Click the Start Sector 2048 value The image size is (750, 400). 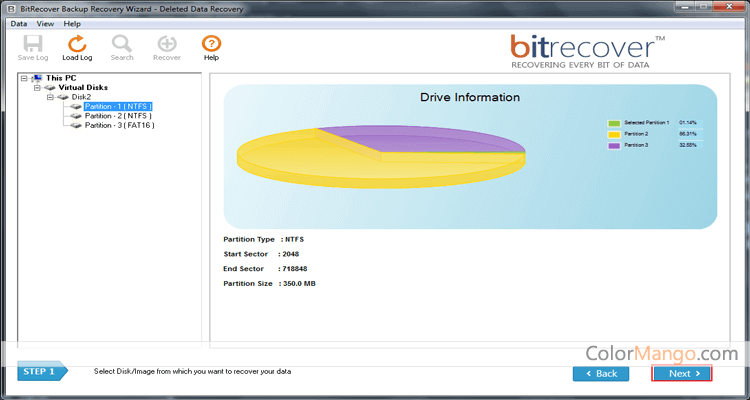[x=291, y=254]
